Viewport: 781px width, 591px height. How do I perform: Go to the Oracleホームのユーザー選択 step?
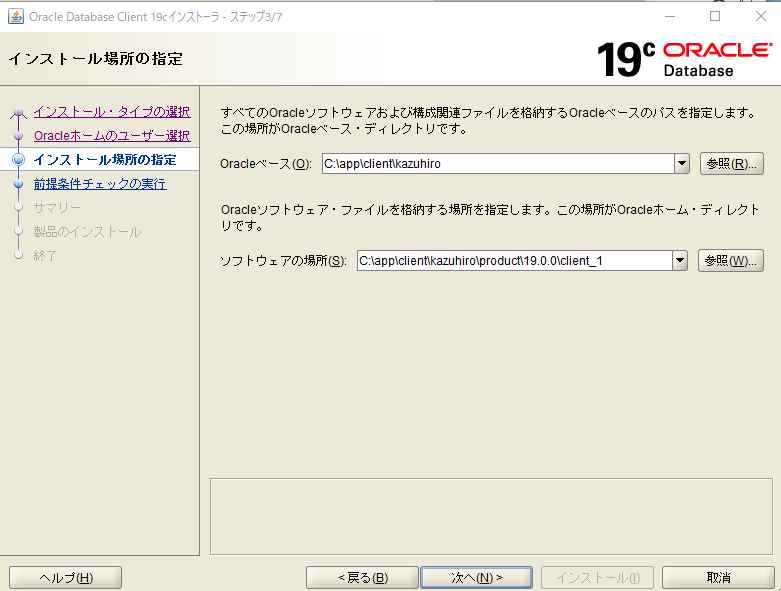click(x=111, y=136)
